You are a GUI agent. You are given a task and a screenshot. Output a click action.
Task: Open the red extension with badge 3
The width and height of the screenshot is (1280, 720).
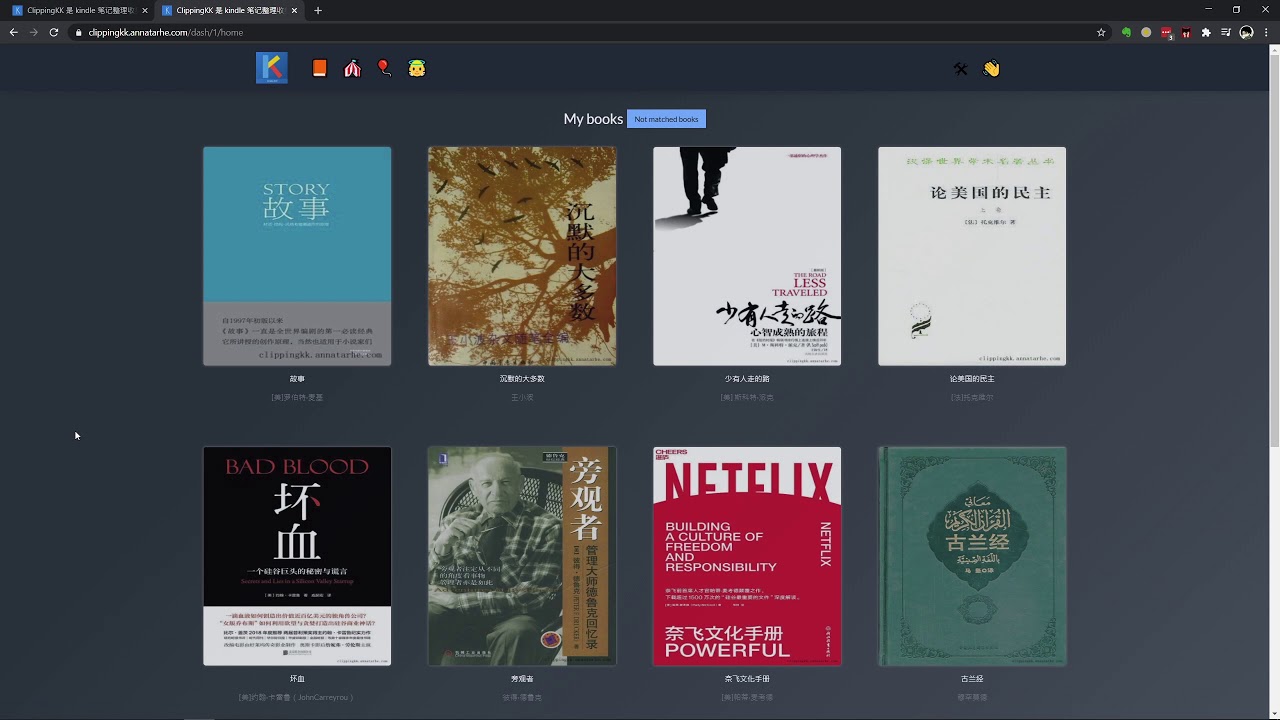1166,32
